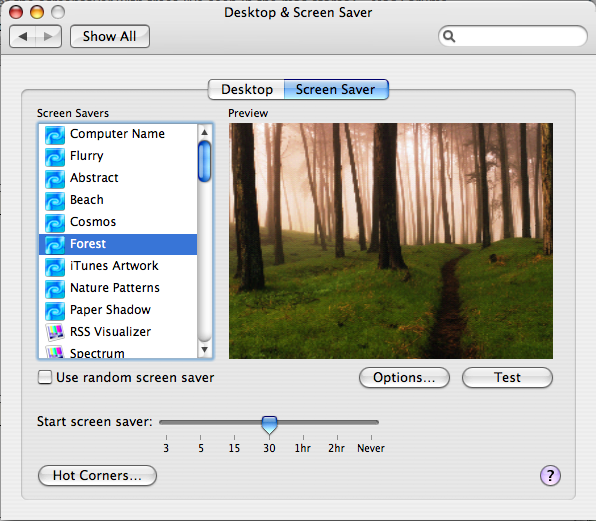The image size is (596, 521).
Task: Set the slider to the 5 minute mark
Action: (x=200, y=437)
